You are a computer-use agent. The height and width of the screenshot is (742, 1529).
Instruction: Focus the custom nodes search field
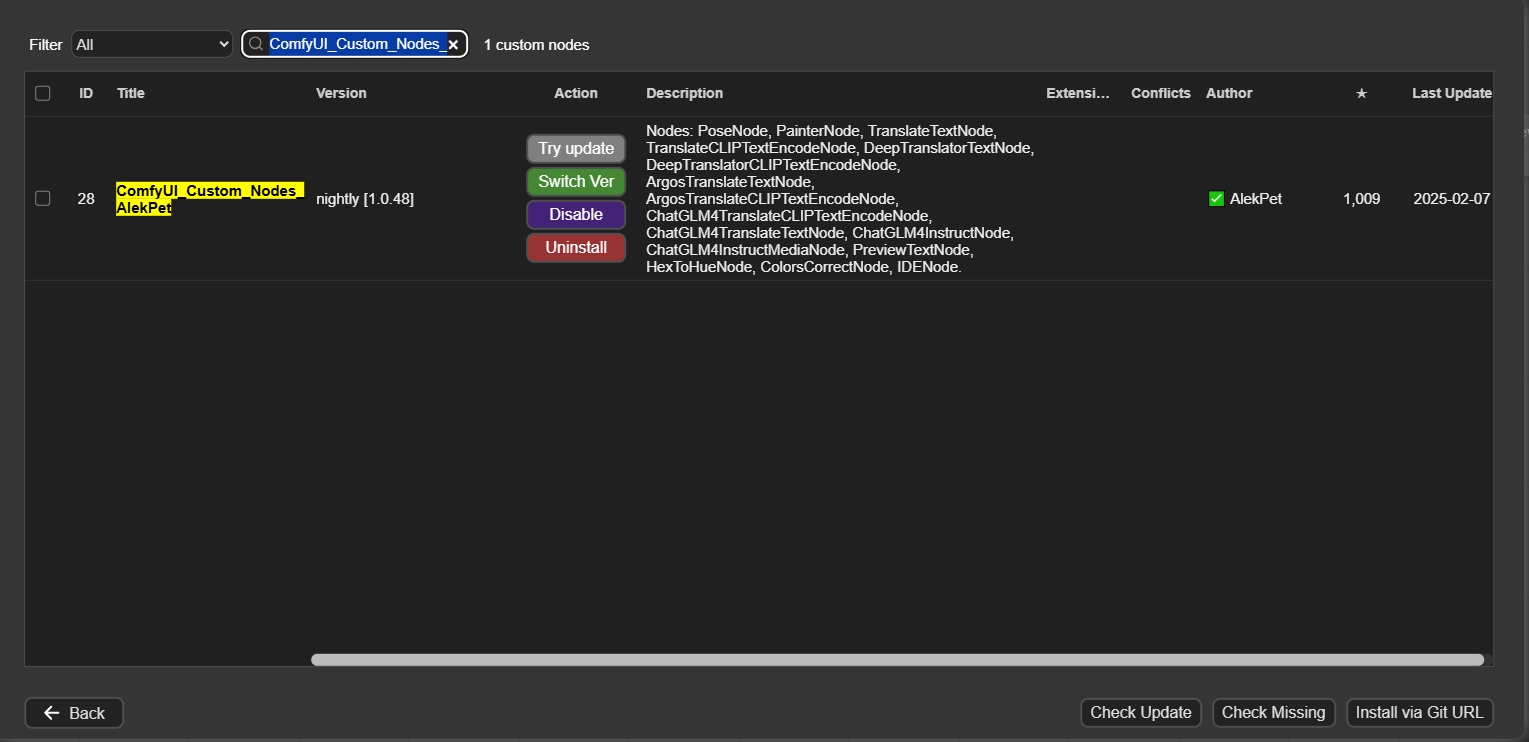coord(356,44)
